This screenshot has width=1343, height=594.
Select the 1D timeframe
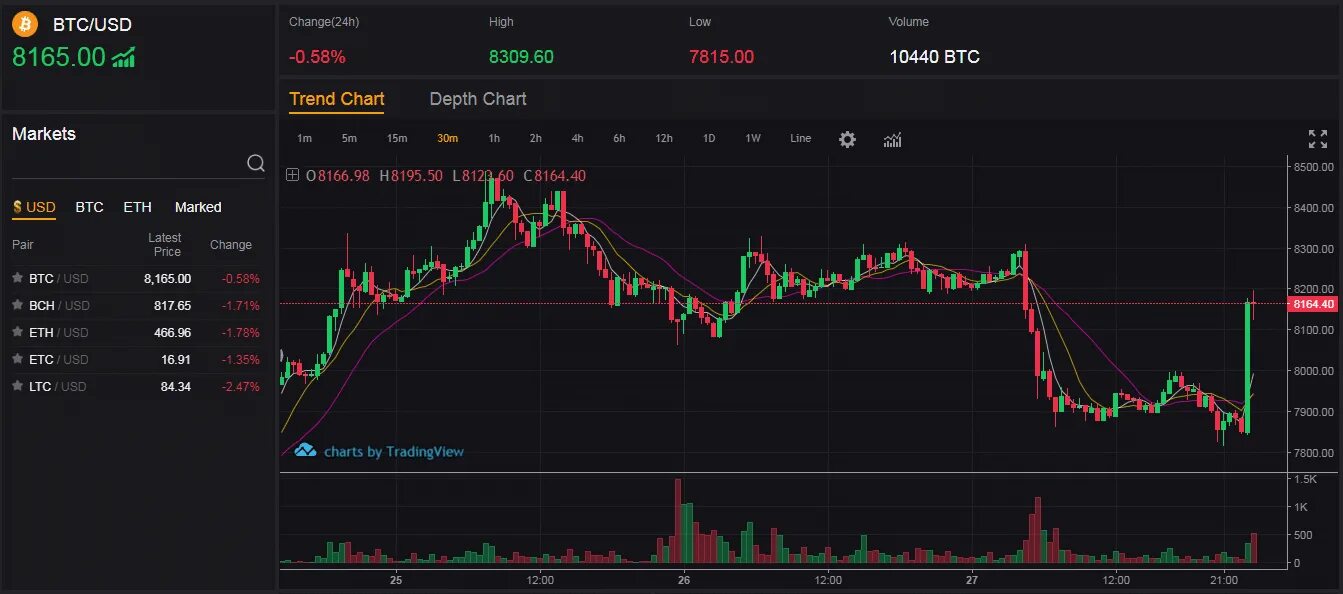[x=708, y=139]
